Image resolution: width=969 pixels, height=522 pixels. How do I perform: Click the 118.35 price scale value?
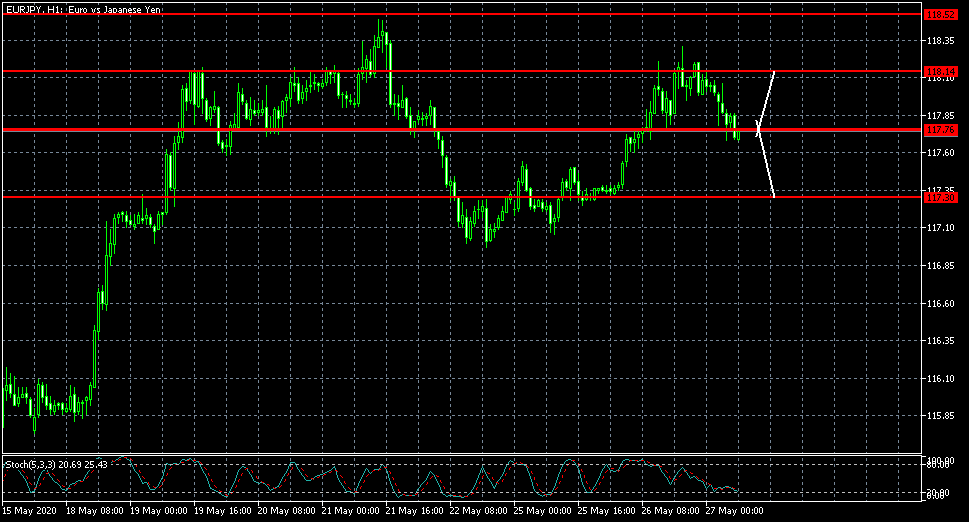point(941,40)
